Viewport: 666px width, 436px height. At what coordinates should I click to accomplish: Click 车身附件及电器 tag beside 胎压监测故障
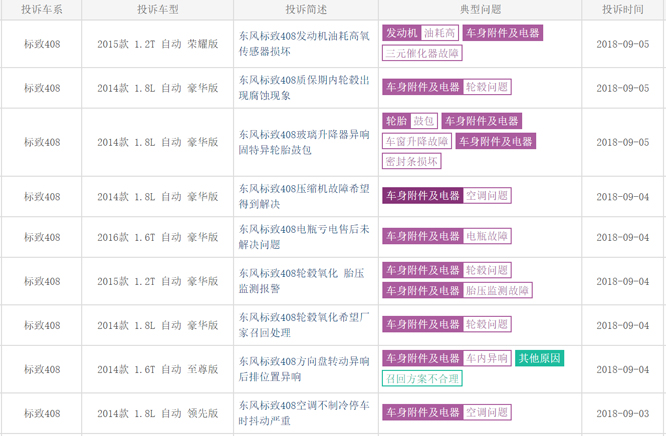pos(423,291)
